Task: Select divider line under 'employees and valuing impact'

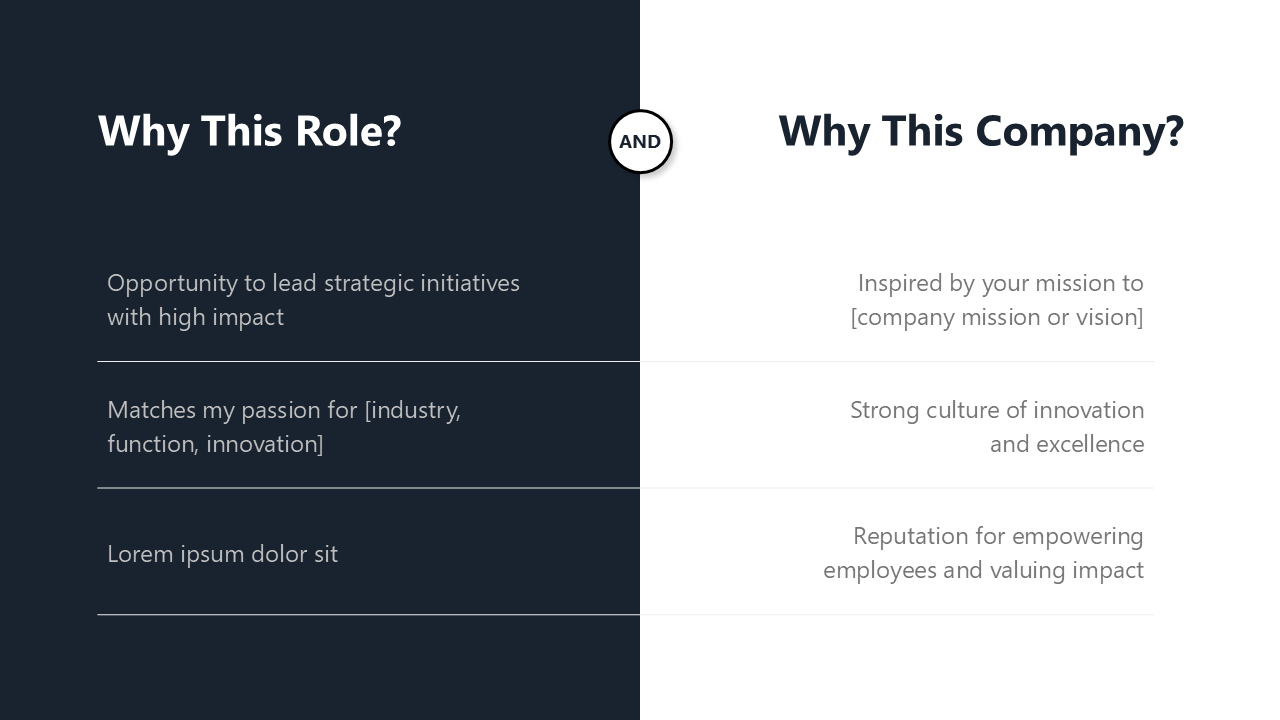Action: tap(897, 614)
